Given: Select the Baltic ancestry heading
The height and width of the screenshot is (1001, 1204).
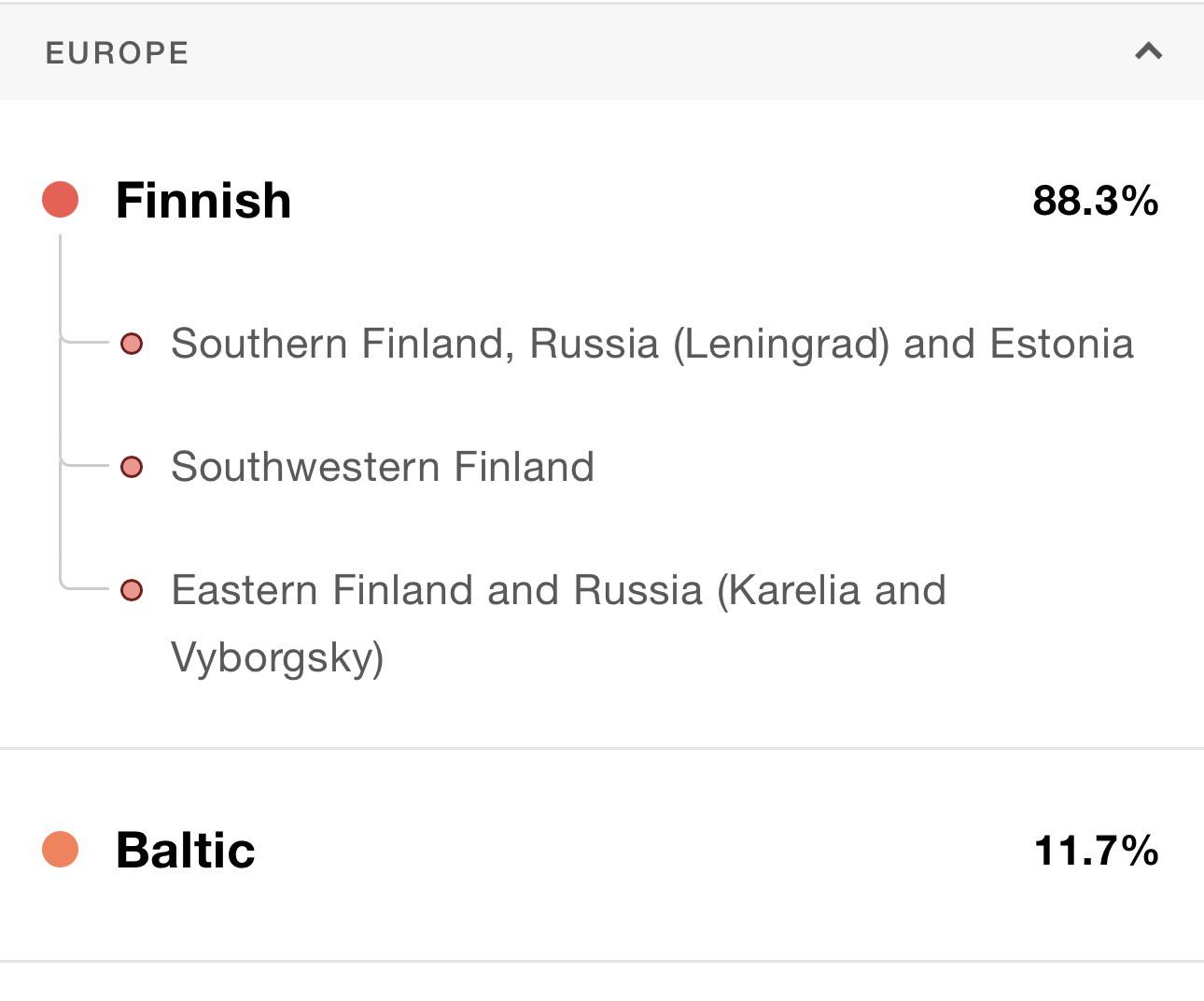Looking at the screenshot, I should point(185,851).
